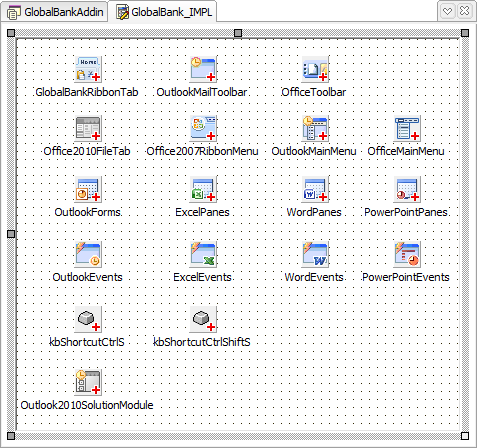Click the OutlookEvents label text
This screenshot has height=448, width=477.
(87, 277)
